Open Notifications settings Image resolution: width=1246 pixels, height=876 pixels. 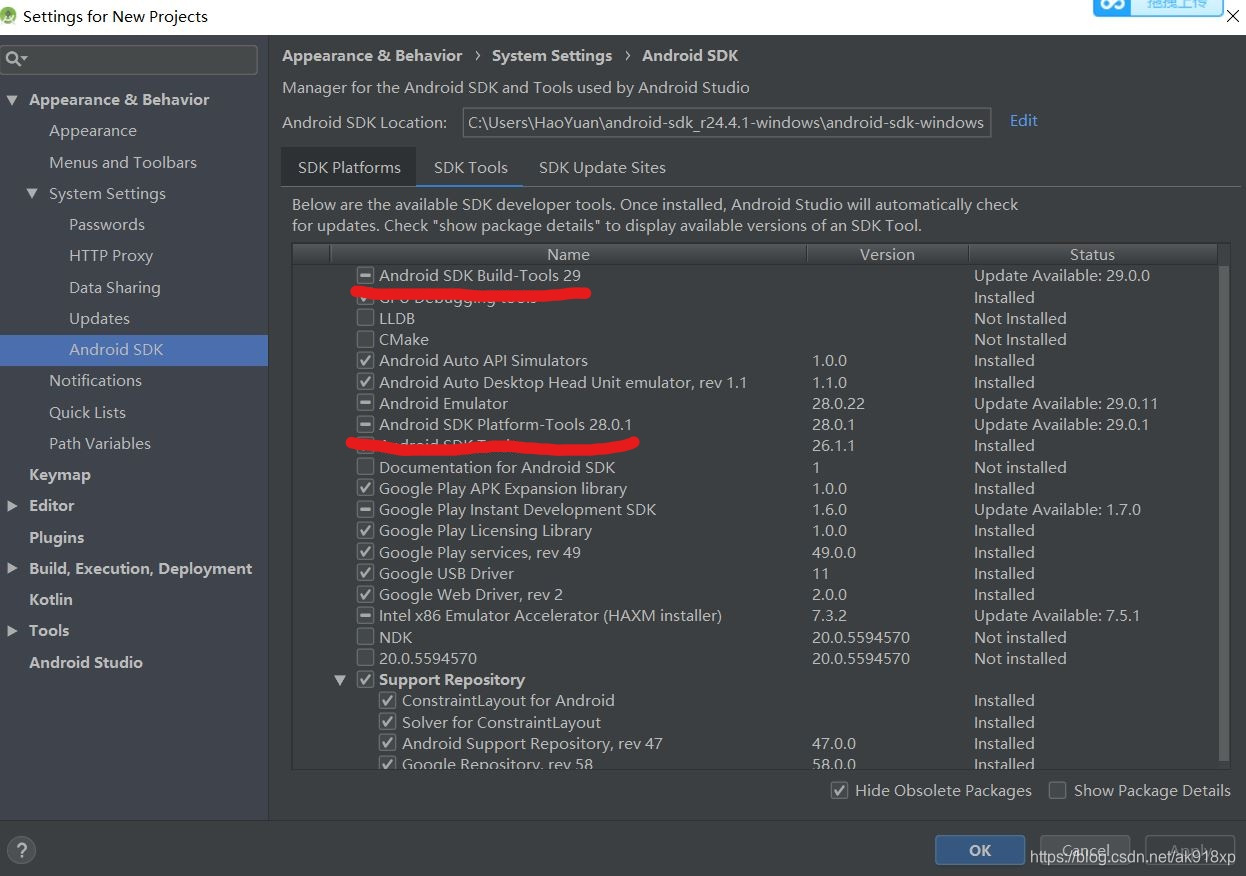95,381
